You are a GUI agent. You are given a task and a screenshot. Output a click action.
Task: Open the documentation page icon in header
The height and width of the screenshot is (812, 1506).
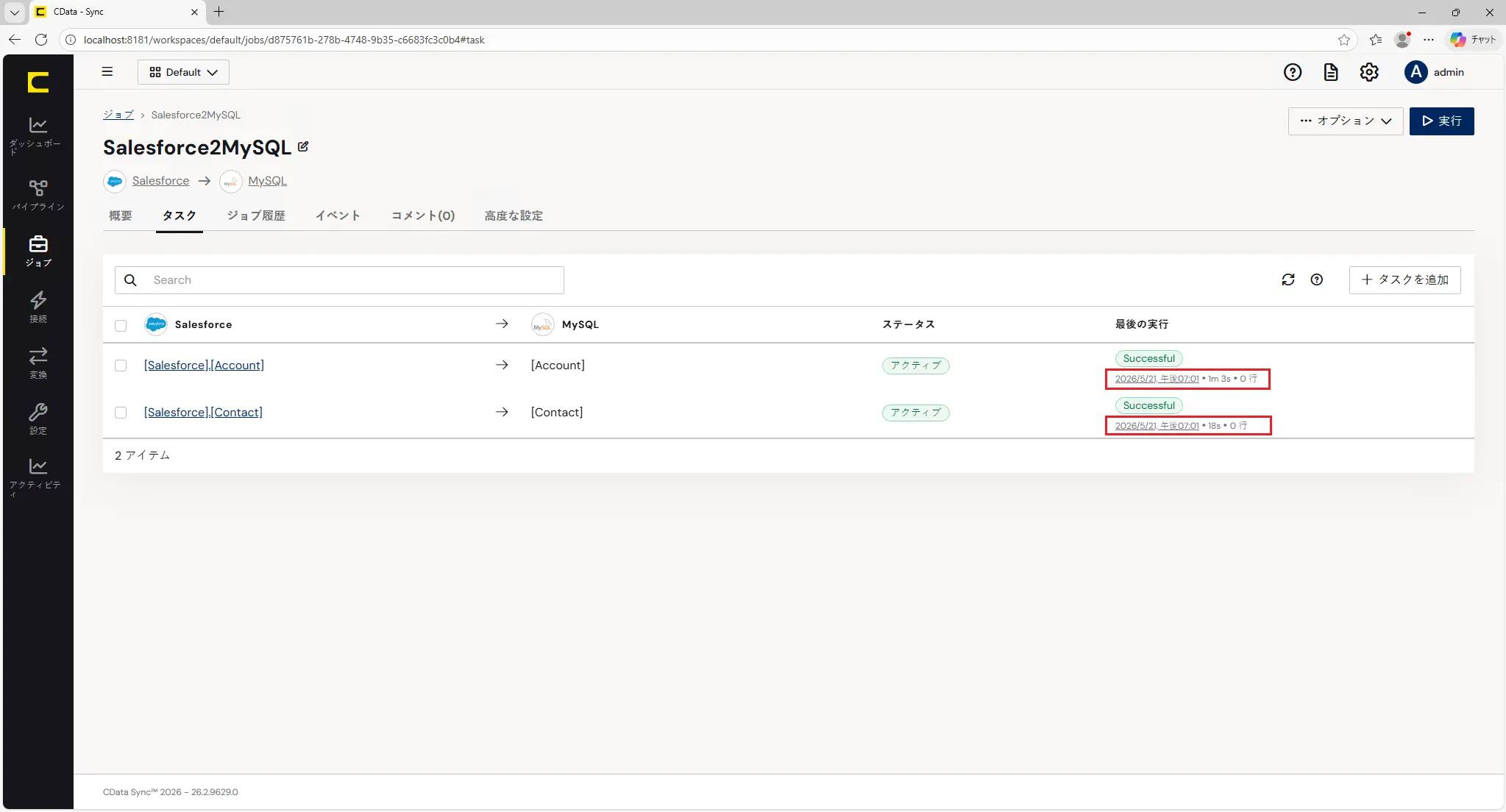[x=1331, y=72]
